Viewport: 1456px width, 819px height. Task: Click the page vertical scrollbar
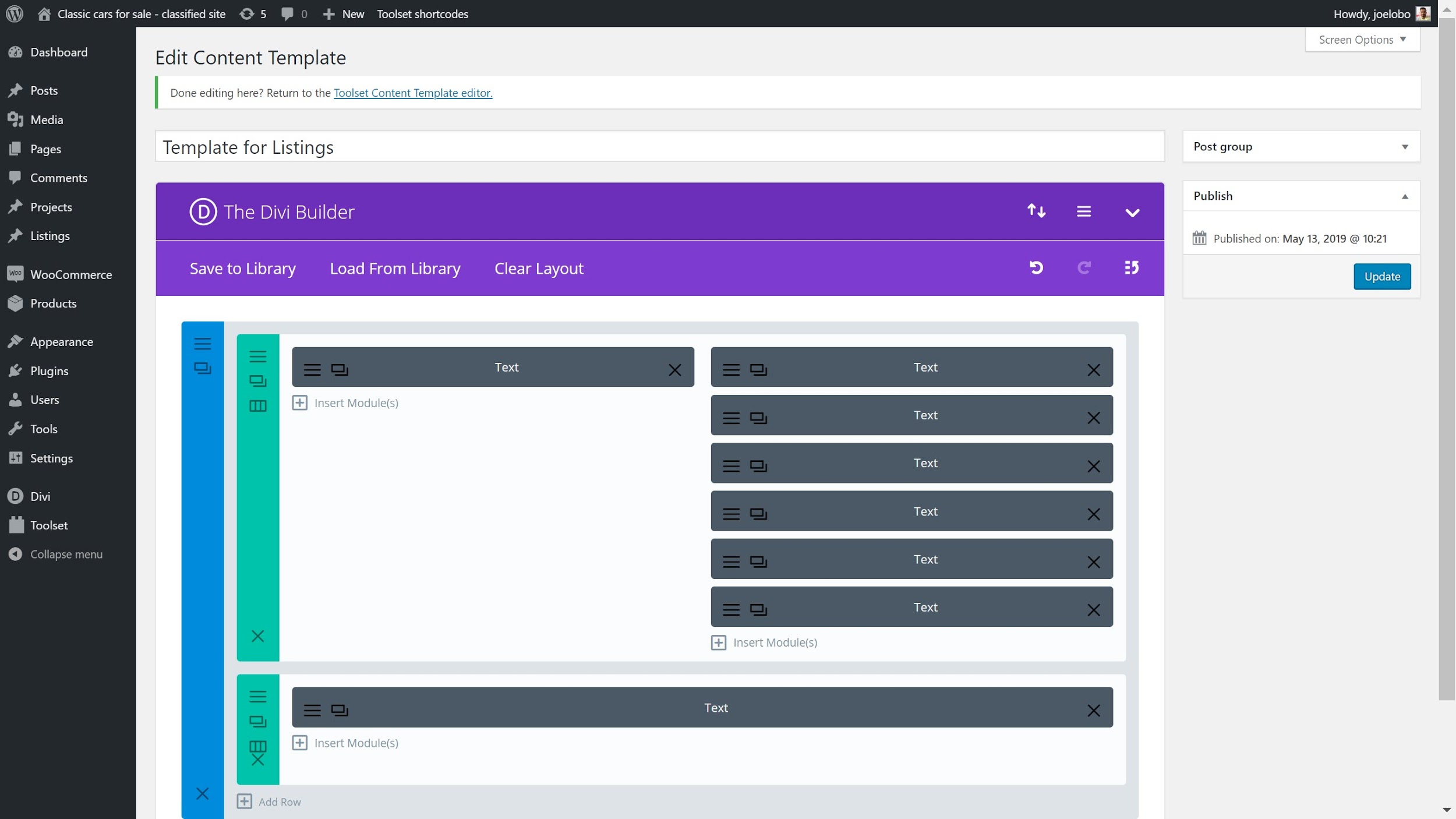point(1446,358)
